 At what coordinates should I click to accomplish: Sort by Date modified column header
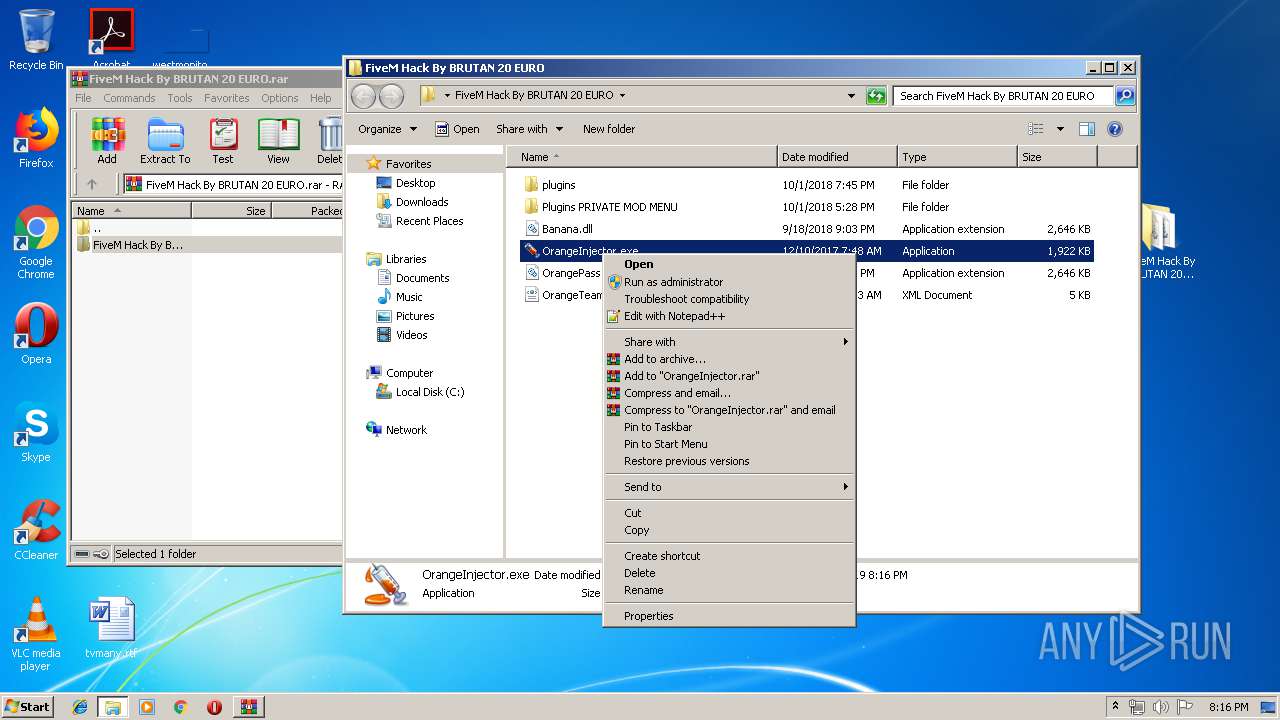tap(837, 157)
